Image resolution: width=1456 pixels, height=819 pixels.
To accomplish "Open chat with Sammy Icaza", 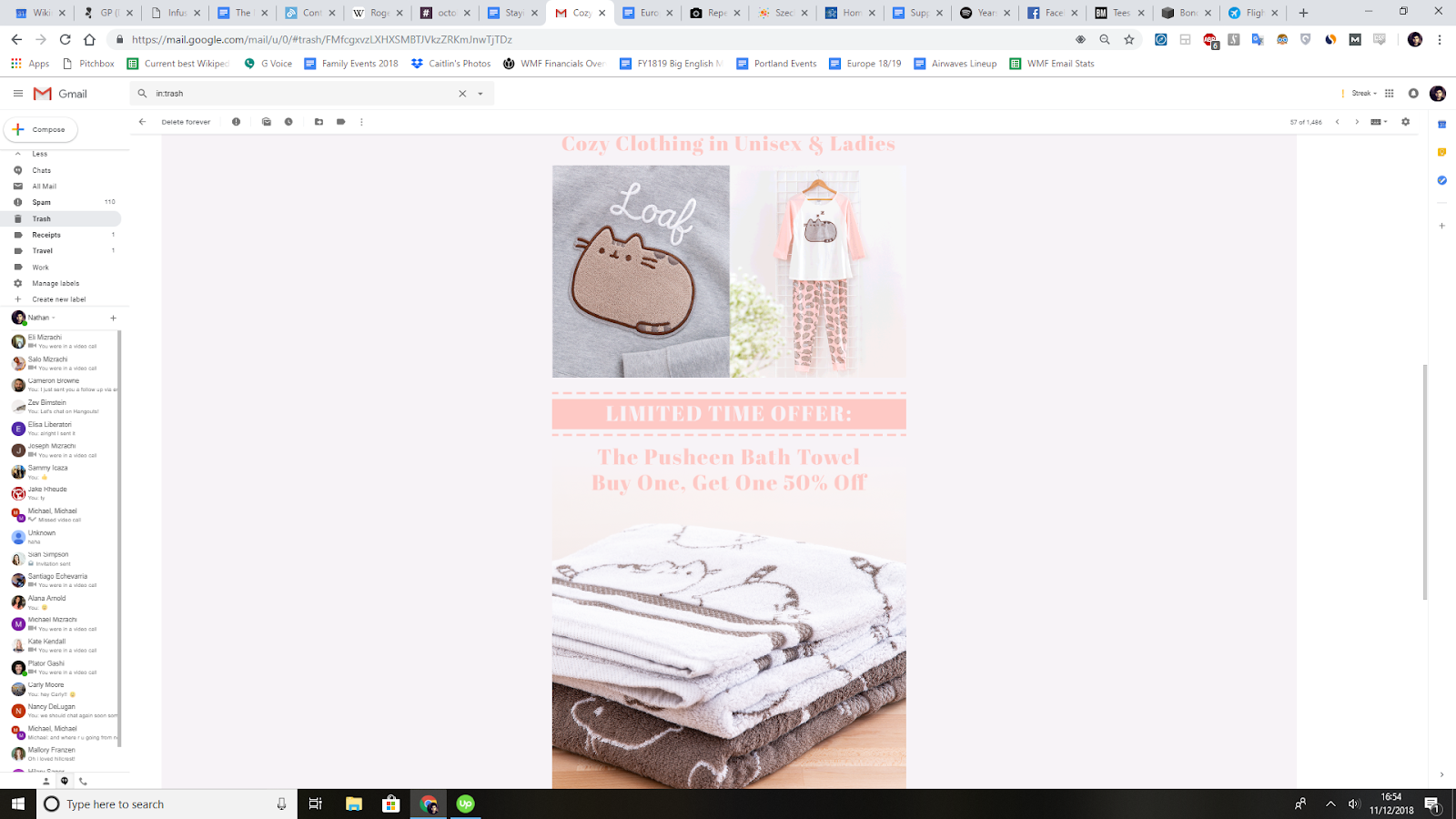I will [60, 471].
